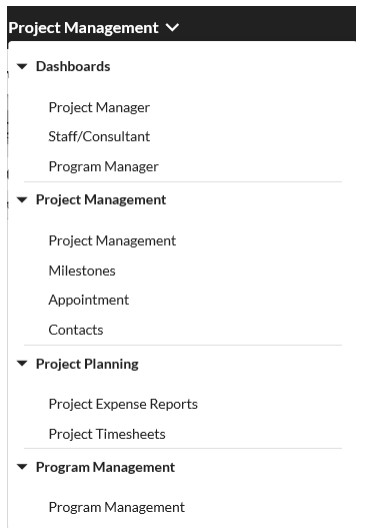The height and width of the screenshot is (532, 367).
Task: Click the Project Planning section heading
Action: [x=88, y=364]
